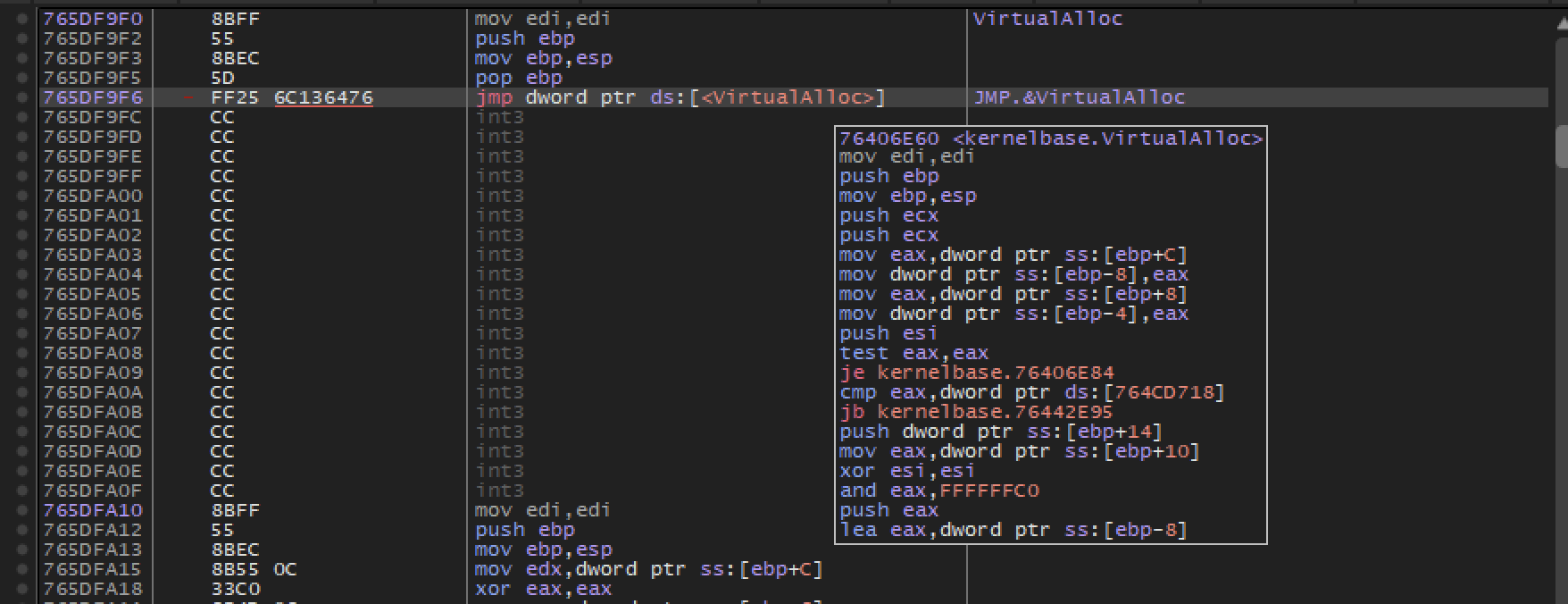Toggle breakpoint dot beside address 765DF9FC
This screenshot has width=1568, height=604.
(21, 117)
